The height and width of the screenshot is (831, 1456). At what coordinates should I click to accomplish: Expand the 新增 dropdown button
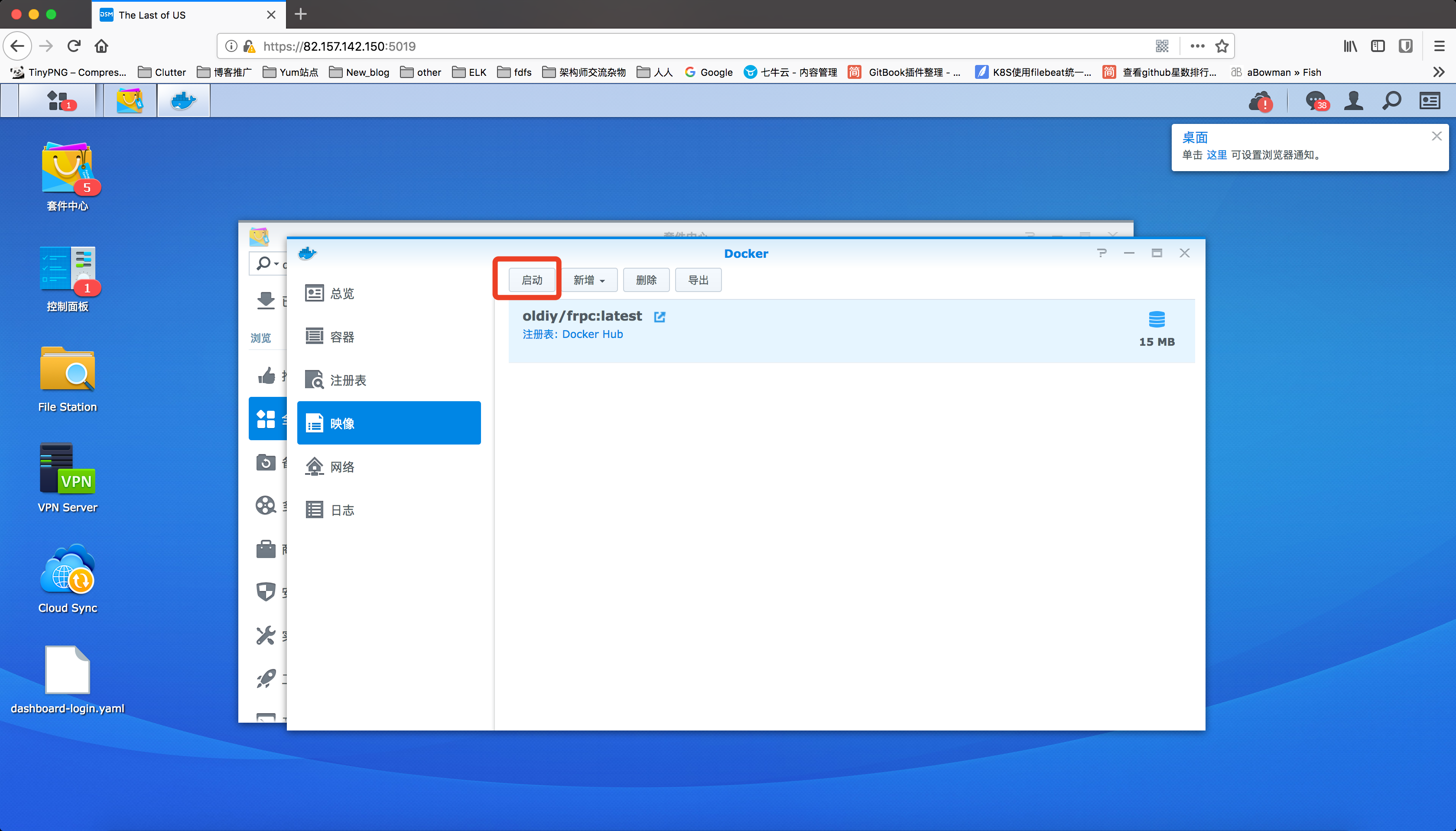[589, 280]
